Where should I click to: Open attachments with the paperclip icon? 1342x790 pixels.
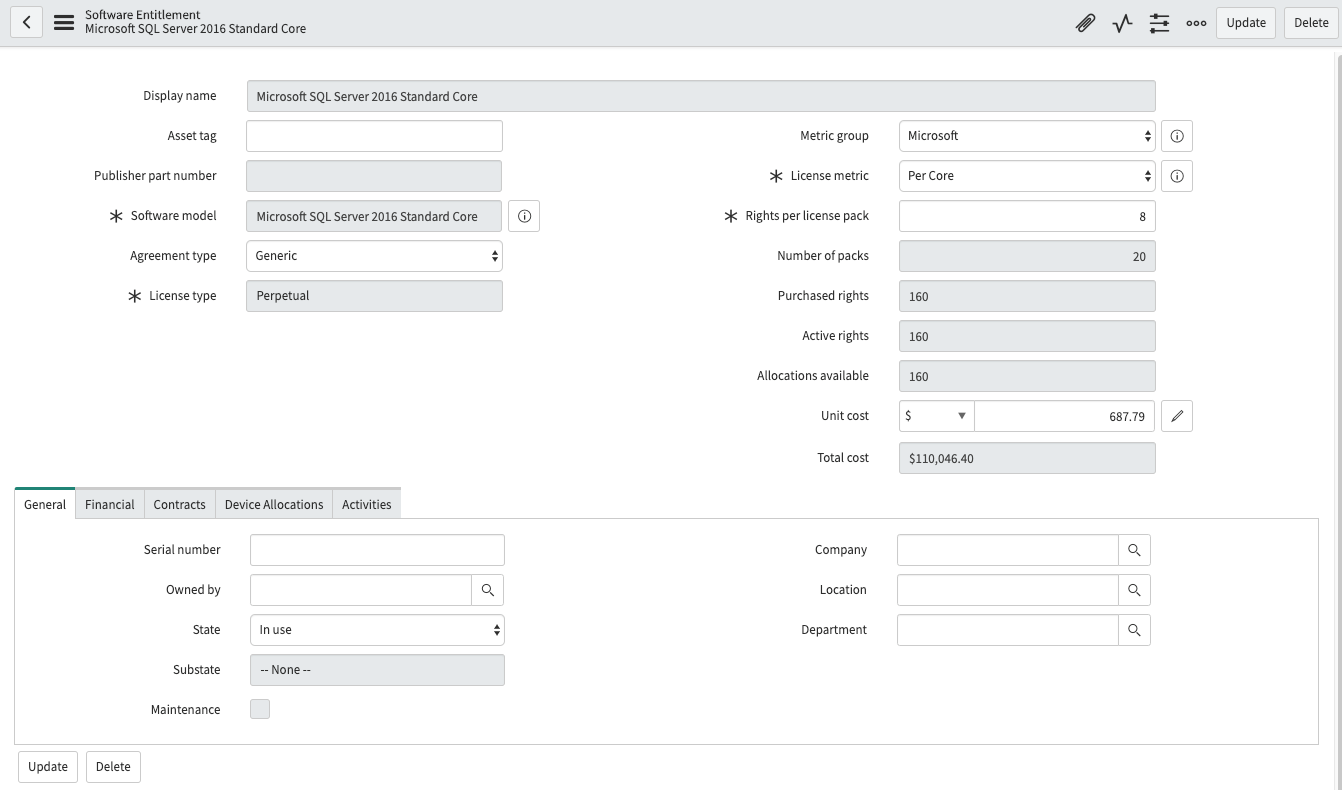1085,23
